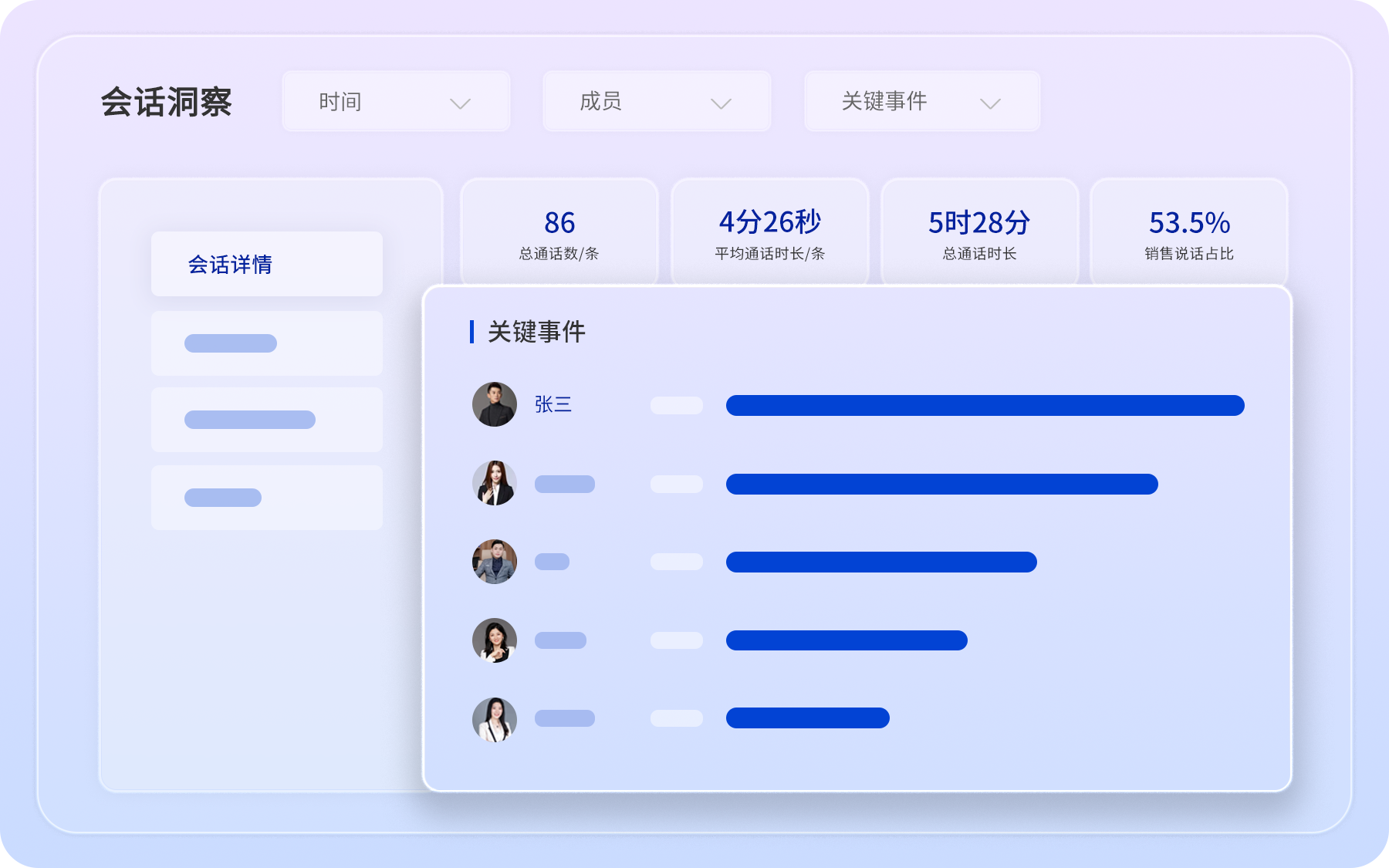Open the 成员 dropdown filter

[656, 101]
